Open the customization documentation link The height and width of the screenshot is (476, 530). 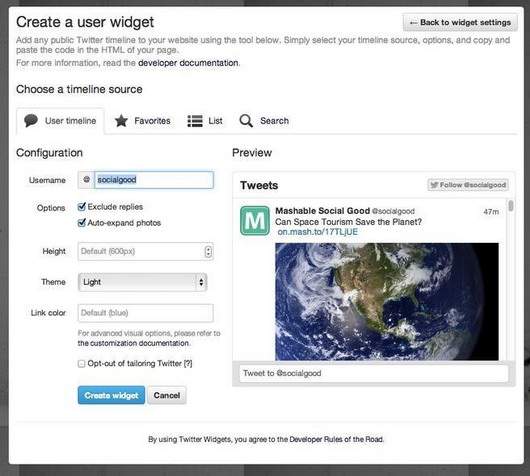point(134,343)
